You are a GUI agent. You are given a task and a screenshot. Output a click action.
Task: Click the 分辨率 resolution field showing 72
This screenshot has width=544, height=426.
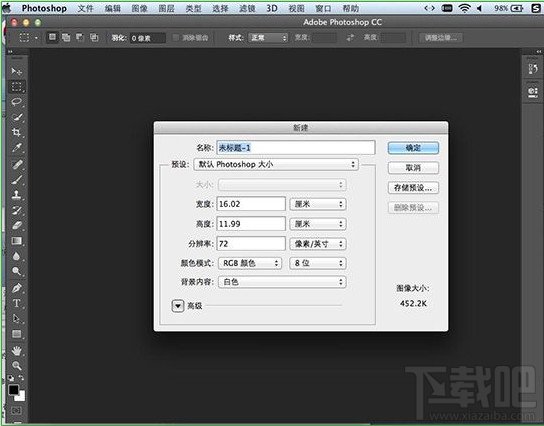pos(251,244)
